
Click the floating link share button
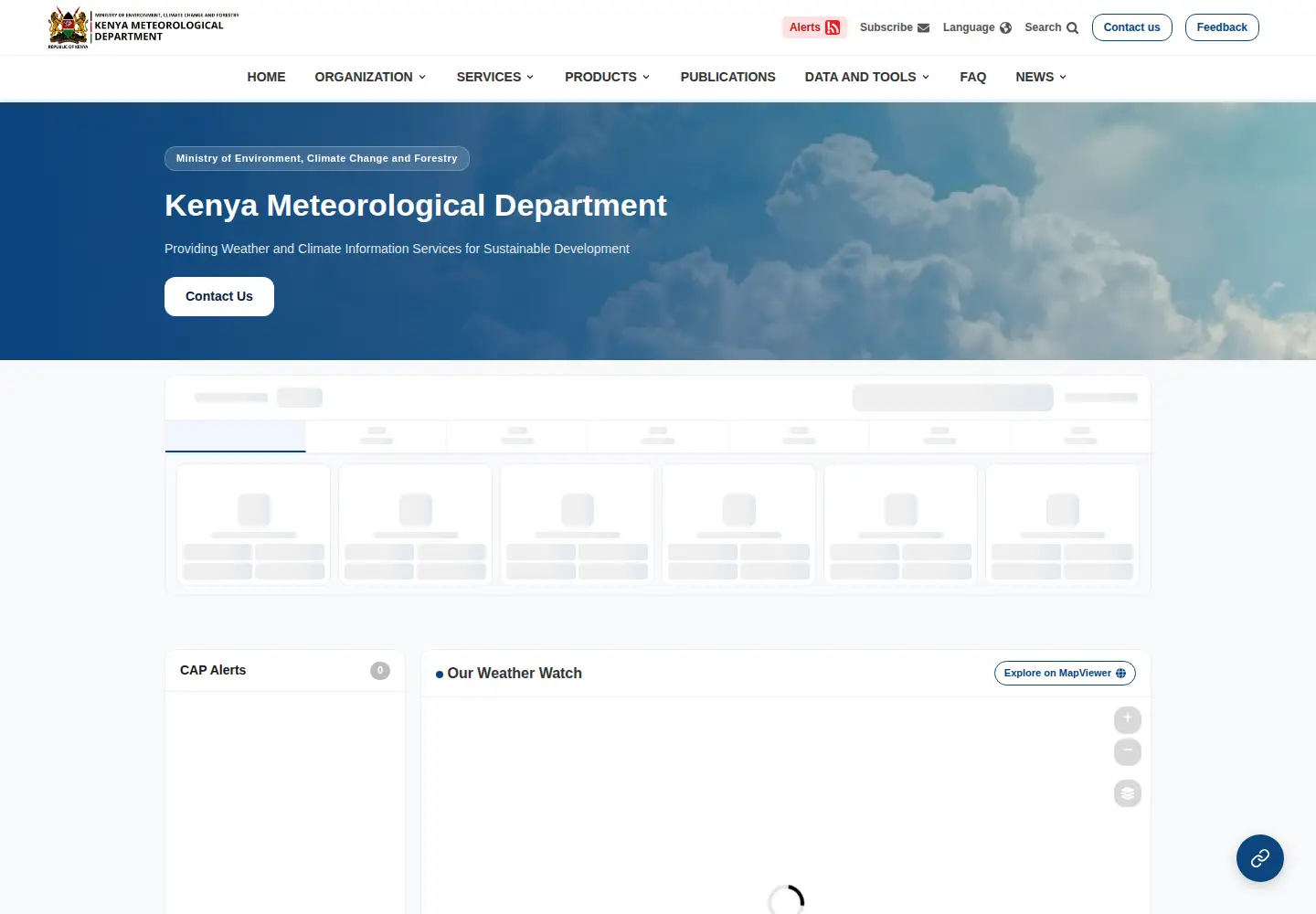pyautogui.click(x=1260, y=858)
